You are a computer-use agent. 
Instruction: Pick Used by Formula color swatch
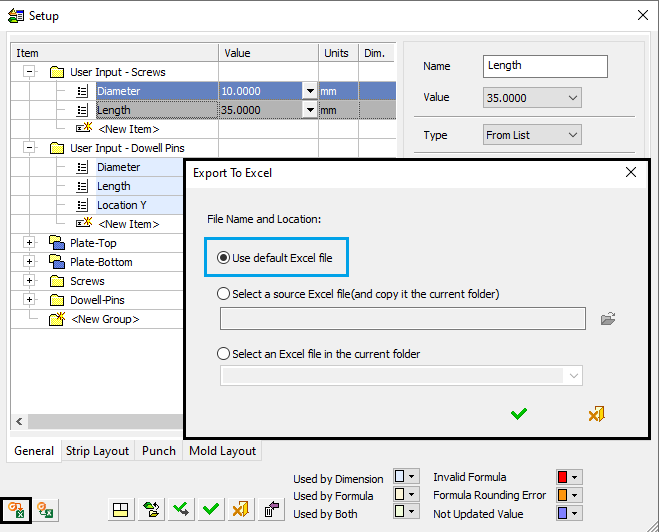(x=406, y=494)
